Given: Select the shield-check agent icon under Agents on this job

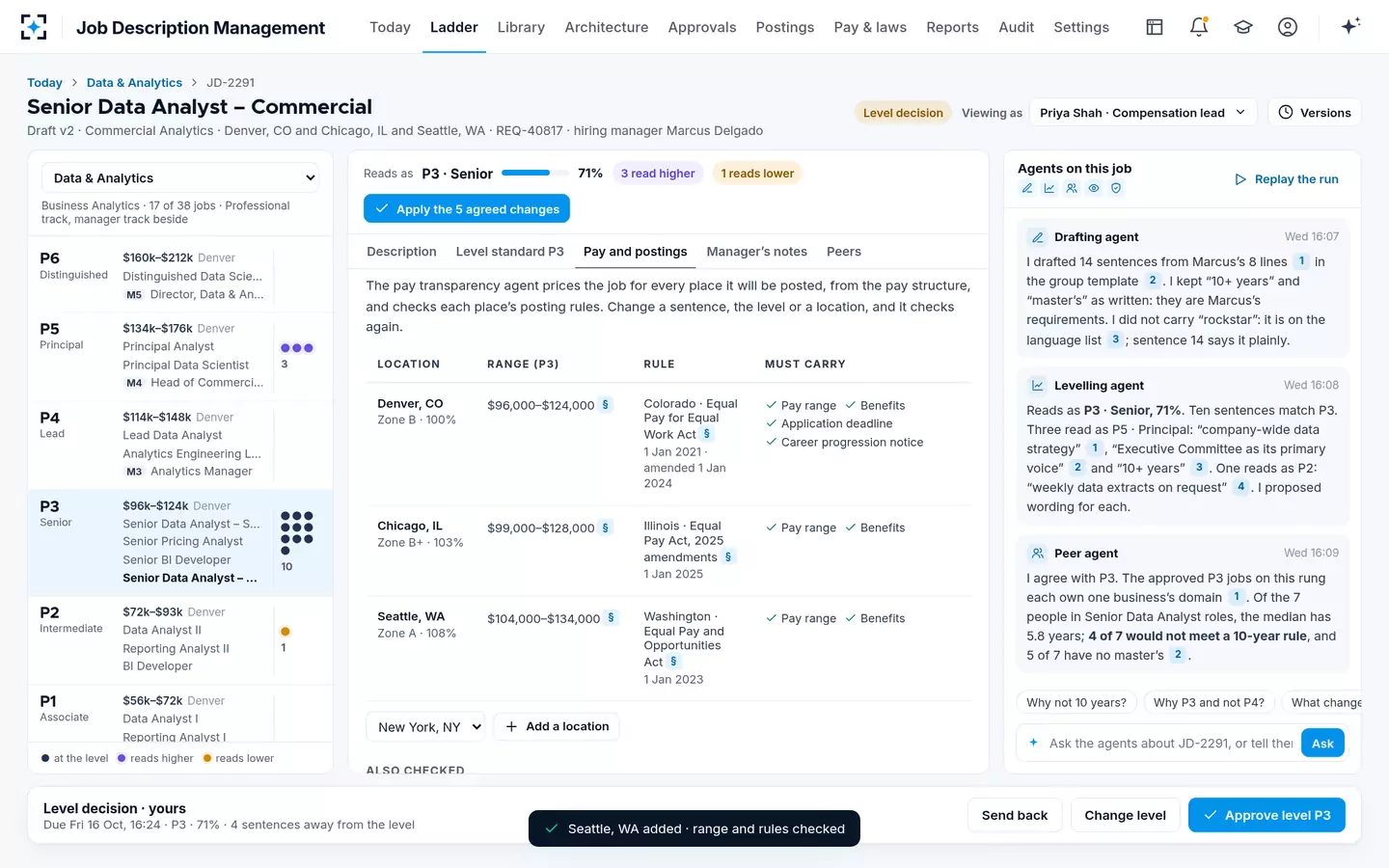Looking at the screenshot, I should click(1116, 188).
